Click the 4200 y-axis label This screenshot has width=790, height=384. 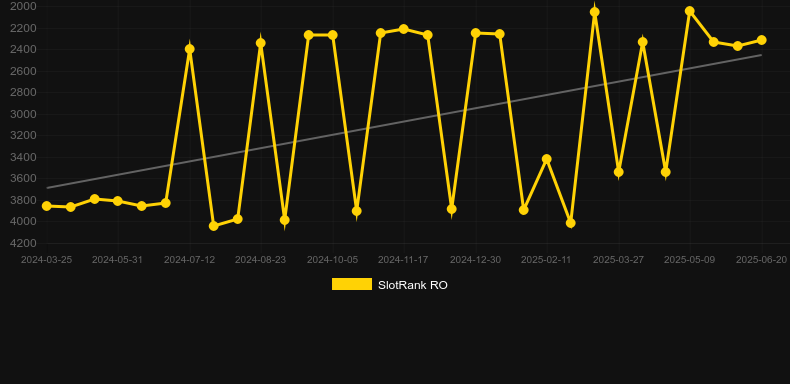[x=23, y=243]
